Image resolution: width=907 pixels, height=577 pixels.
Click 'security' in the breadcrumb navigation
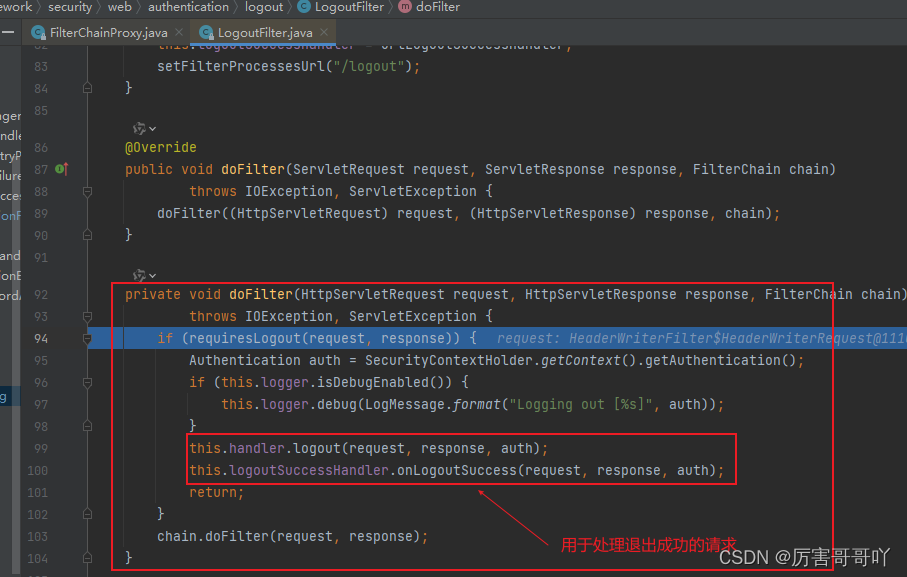69,7
